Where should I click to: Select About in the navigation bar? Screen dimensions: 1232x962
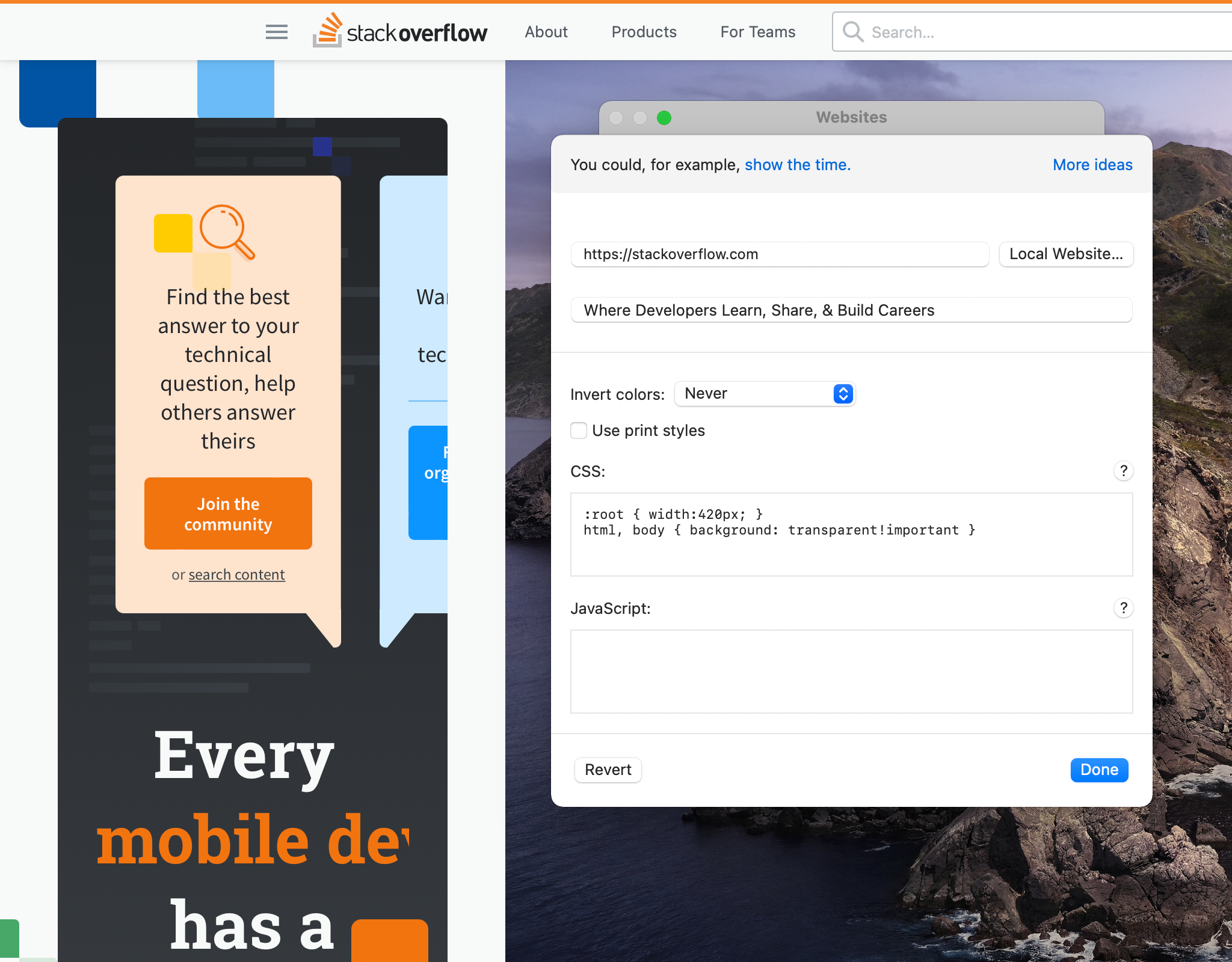pos(546,32)
